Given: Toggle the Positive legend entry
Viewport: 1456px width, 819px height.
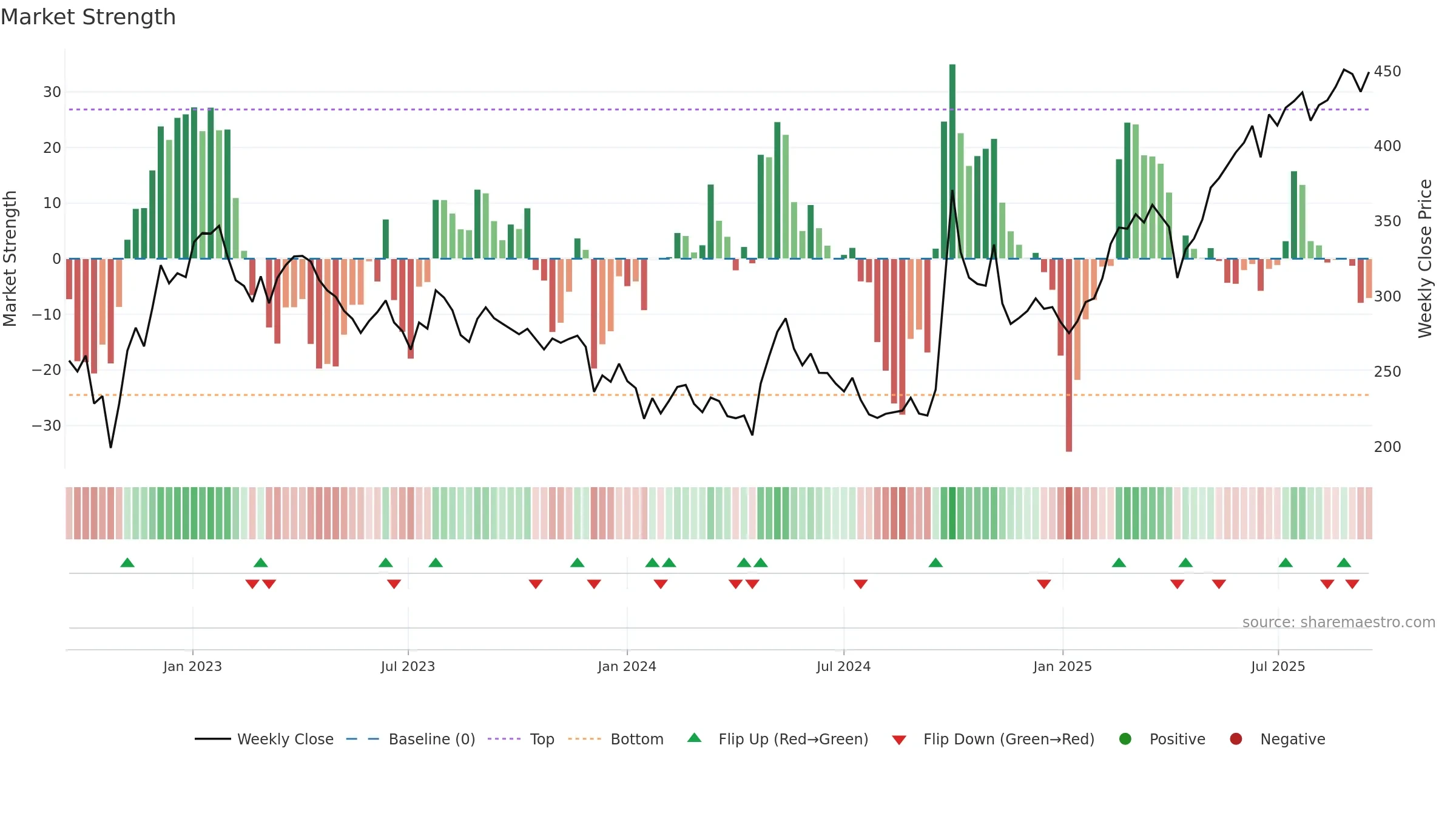Looking at the screenshot, I should [x=1162, y=739].
